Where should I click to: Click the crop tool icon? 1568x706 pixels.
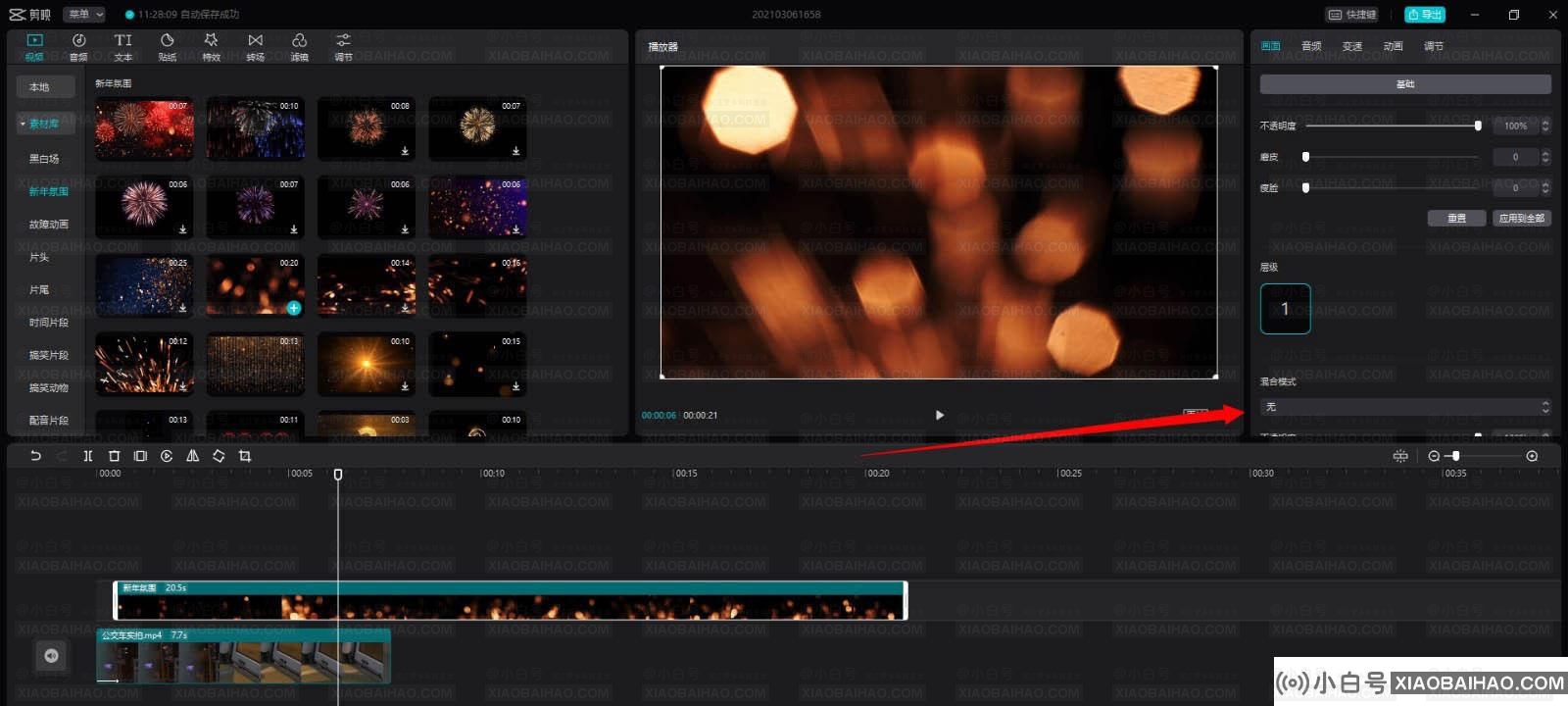245,456
